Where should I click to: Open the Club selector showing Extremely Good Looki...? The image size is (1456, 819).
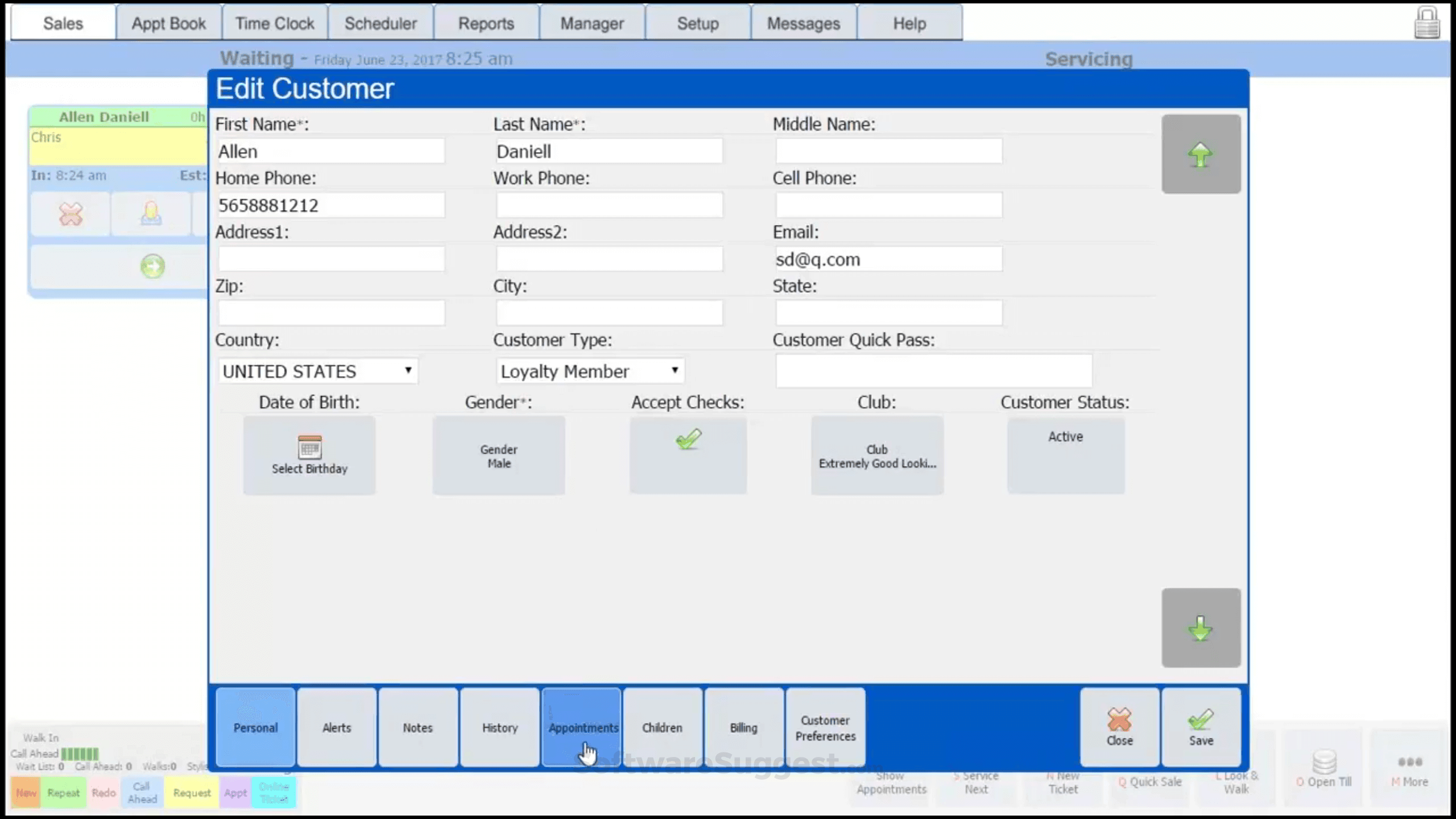[x=876, y=455]
